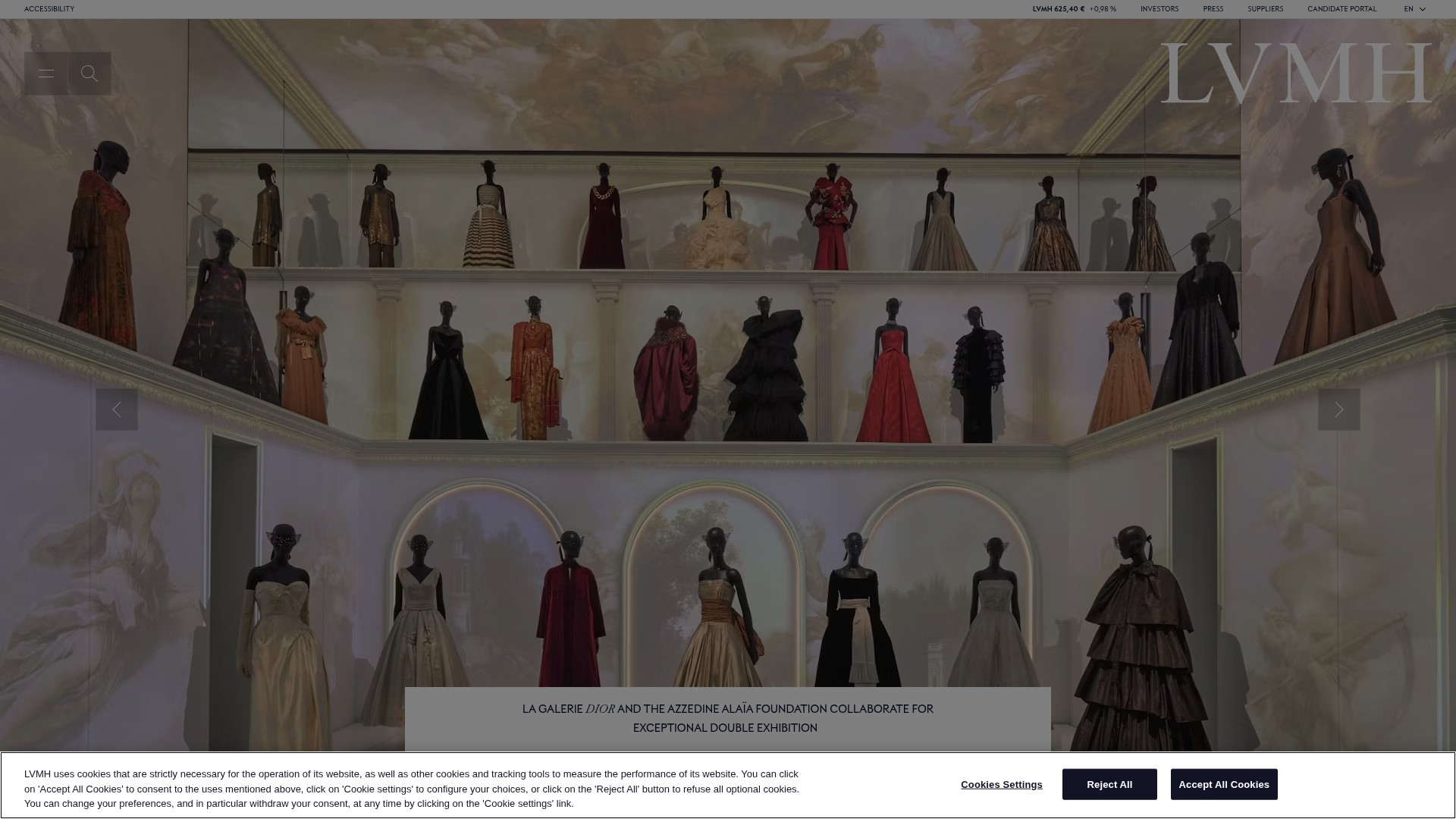The image size is (1456, 819).
Task: Open the Suppliers menu item
Action: 1265,9
